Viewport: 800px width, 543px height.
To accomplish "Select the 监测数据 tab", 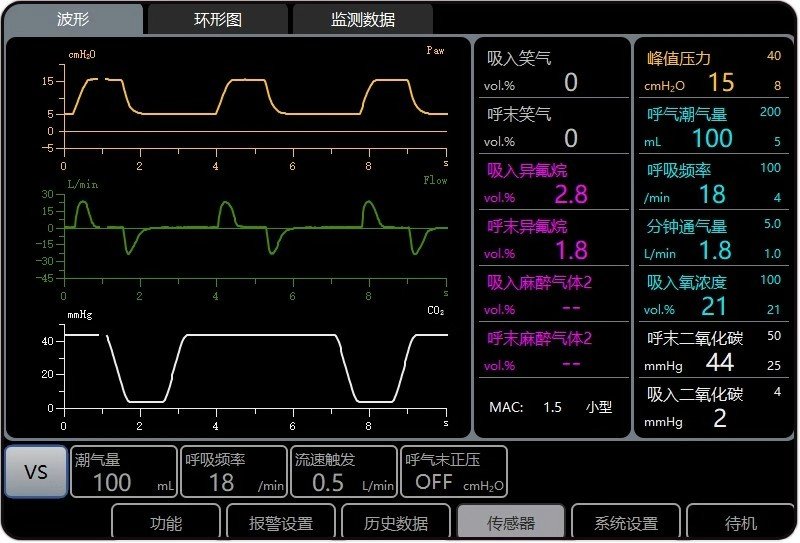I will (362, 19).
